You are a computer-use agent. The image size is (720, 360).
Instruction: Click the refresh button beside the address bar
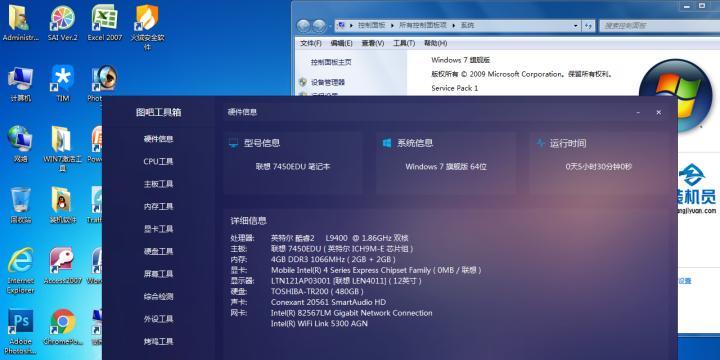588,26
